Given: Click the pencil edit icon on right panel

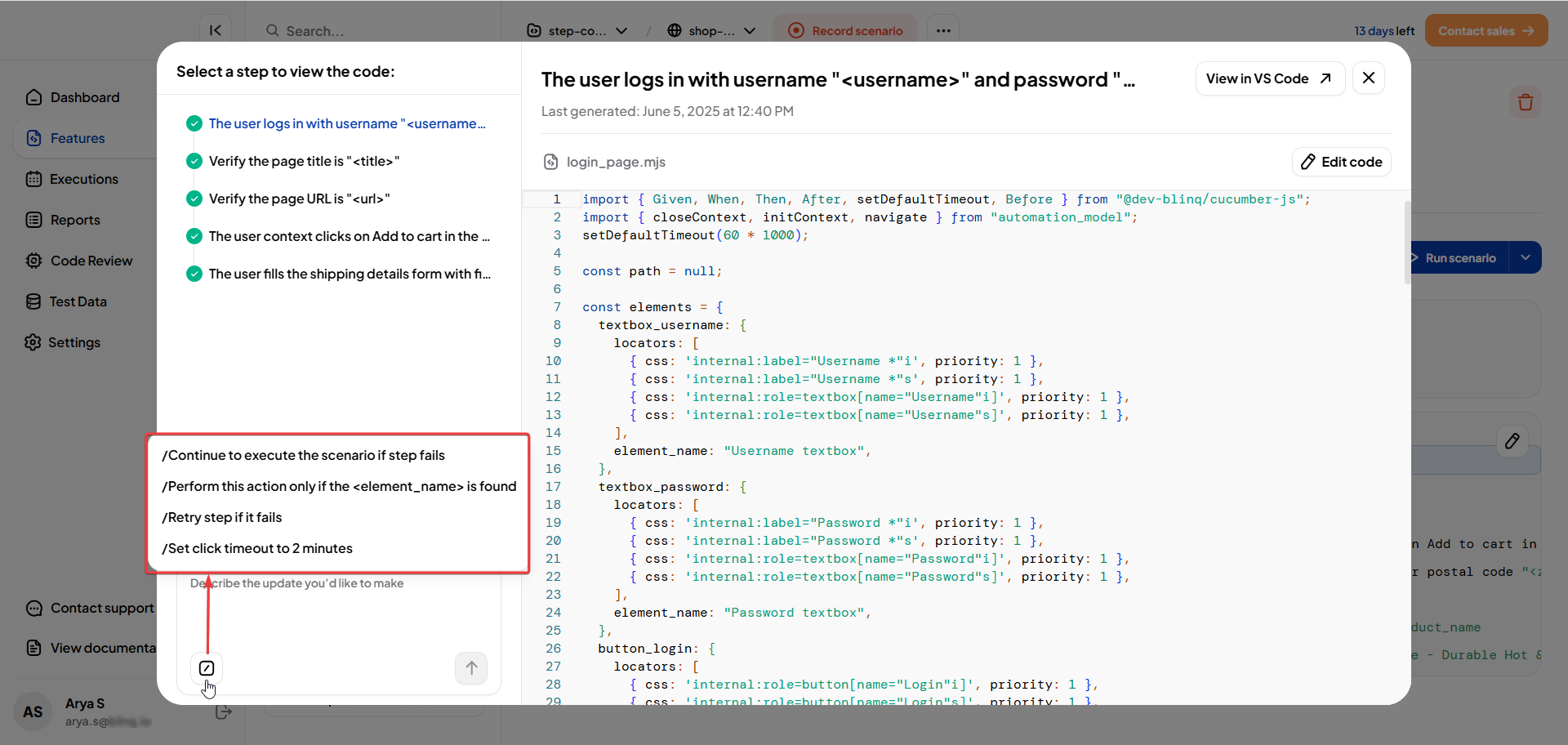Looking at the screenshot, I should click(1512, 441).
